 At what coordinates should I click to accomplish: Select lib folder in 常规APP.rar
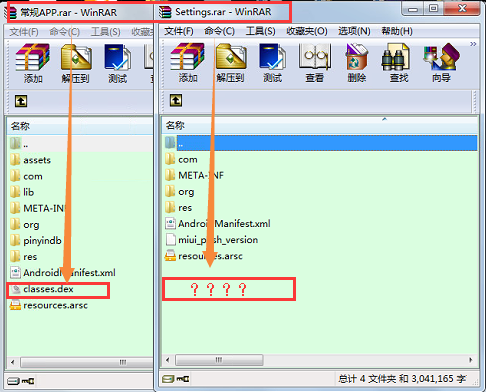pyautogui.click(x=22, y=192)
